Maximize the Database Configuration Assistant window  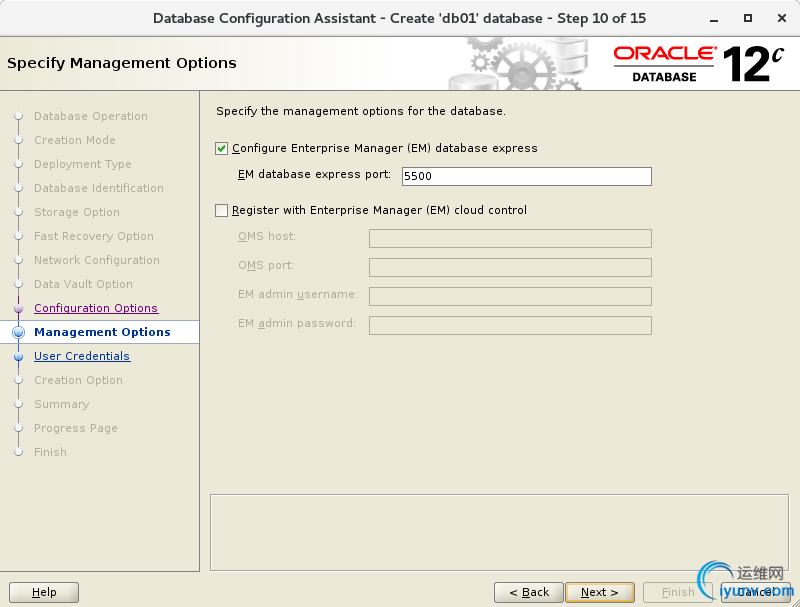747,18
